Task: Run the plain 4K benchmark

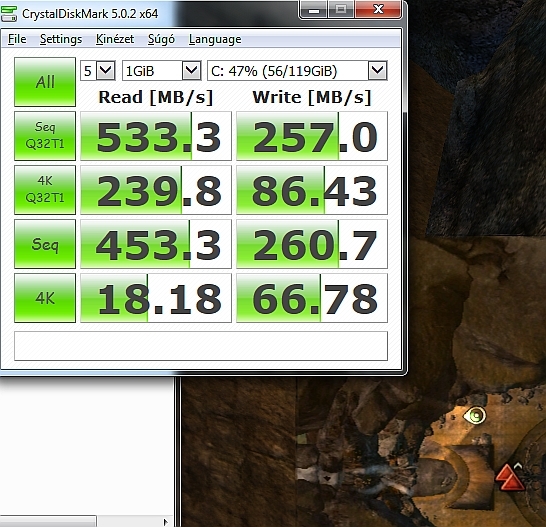Action: coord(45,298)
